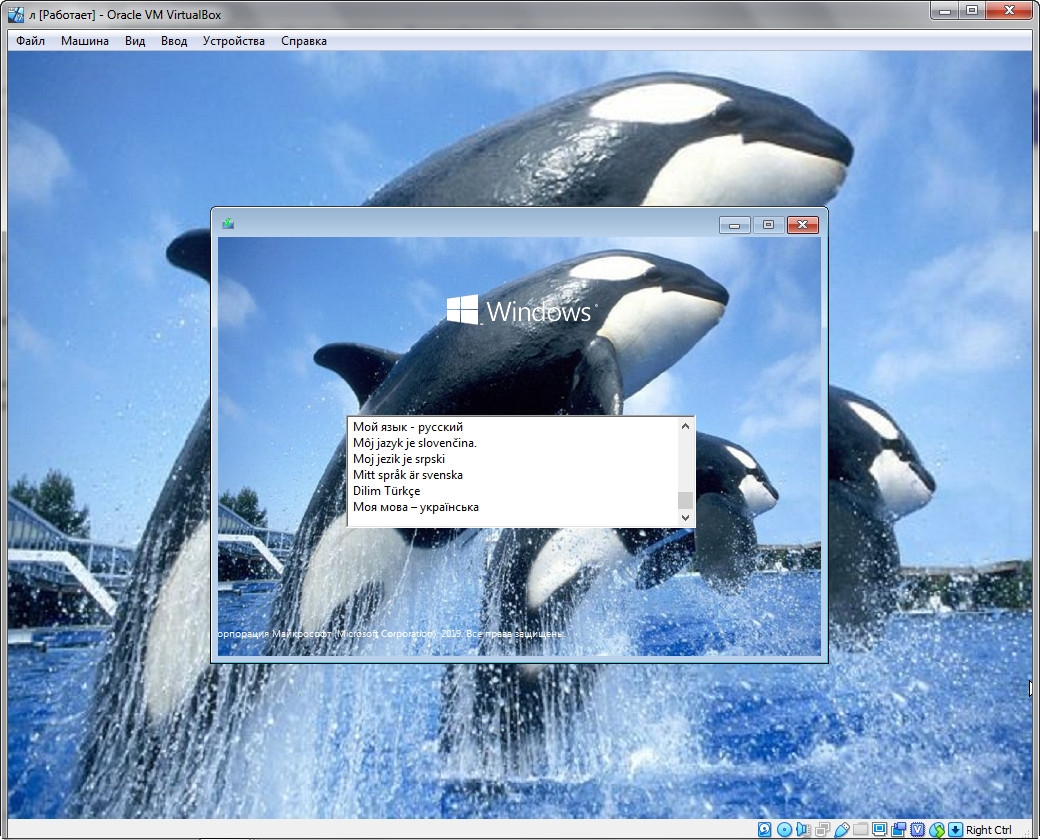1040x840 pixels.
Task: Click the virtual display status icon
Action: (x=879, y=828)
